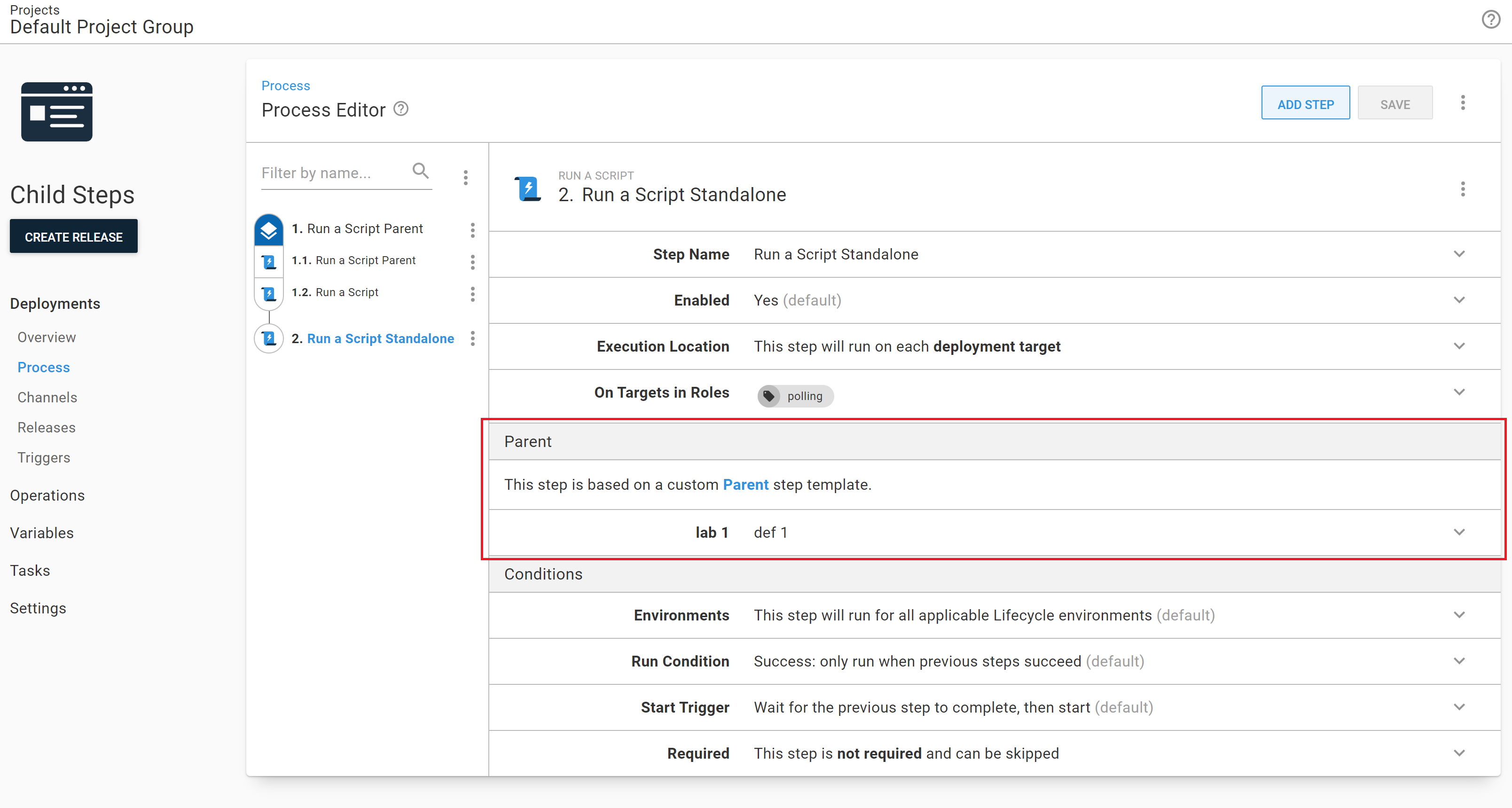The height and width of the screenshot is (808, 1512).
Task: Click the large script icon in step header
Action: [x=528, y=188]
